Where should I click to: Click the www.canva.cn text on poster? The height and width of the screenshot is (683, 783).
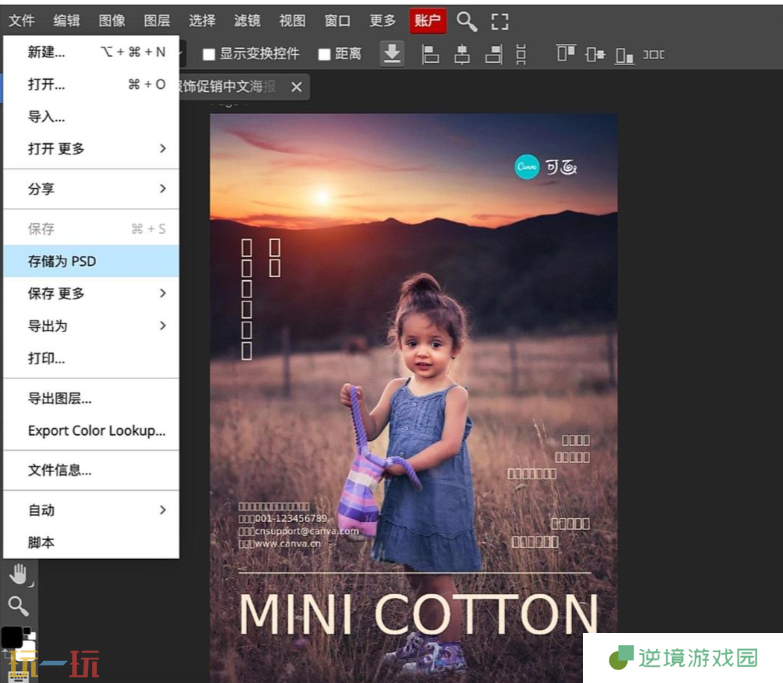click(288, 544)
